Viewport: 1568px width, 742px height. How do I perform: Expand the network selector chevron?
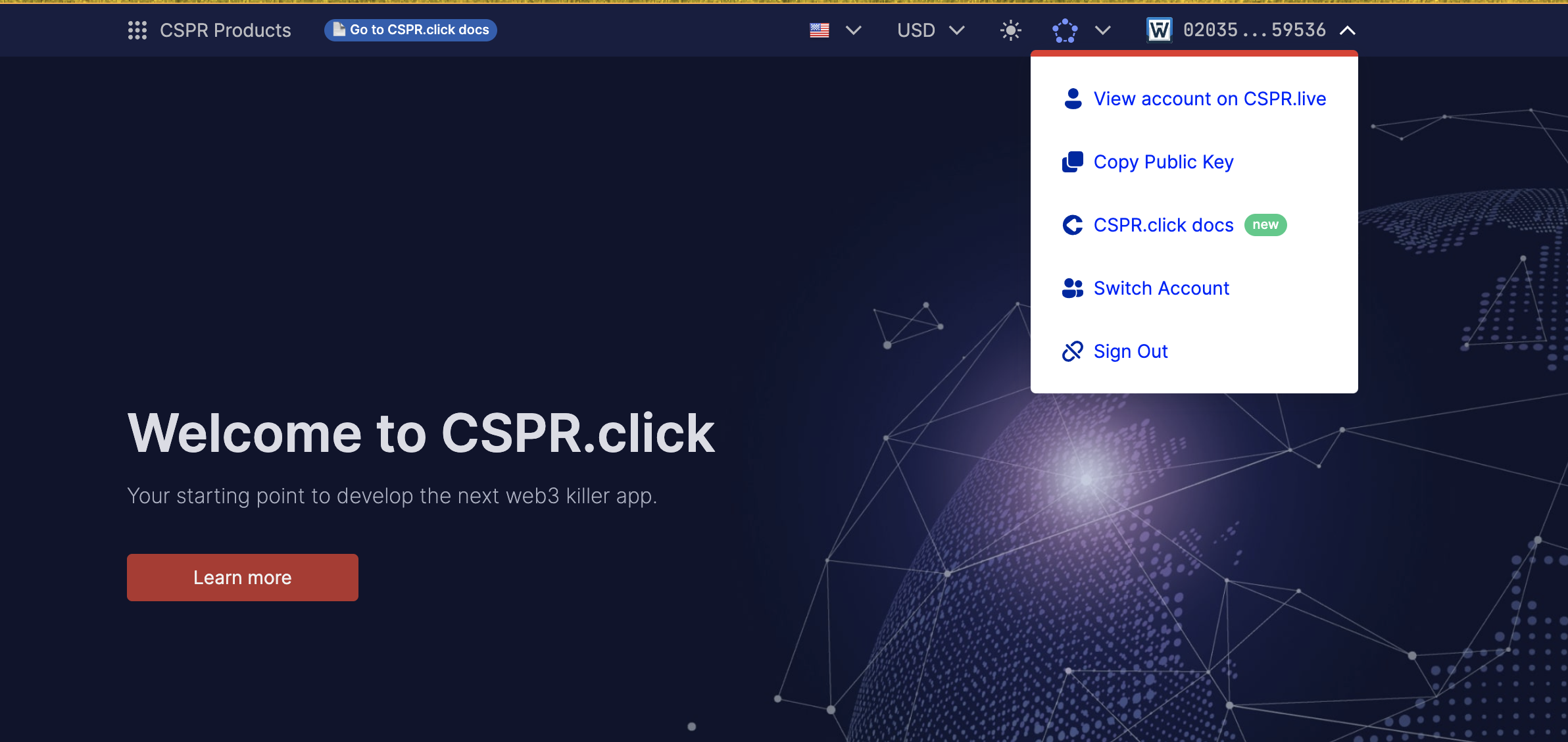1103,30
